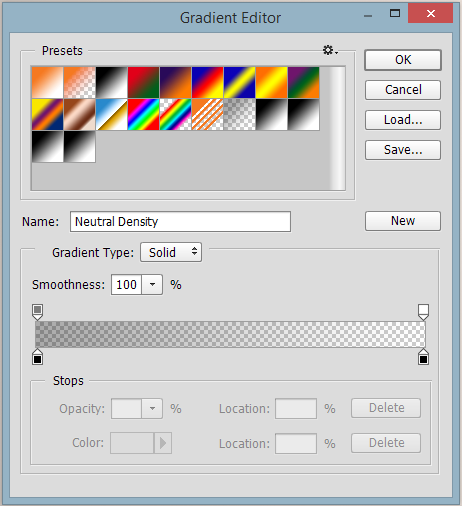Open the Smoothness slider dropdown arrow
The image size is (462, 506).
(x=152, y=285)
